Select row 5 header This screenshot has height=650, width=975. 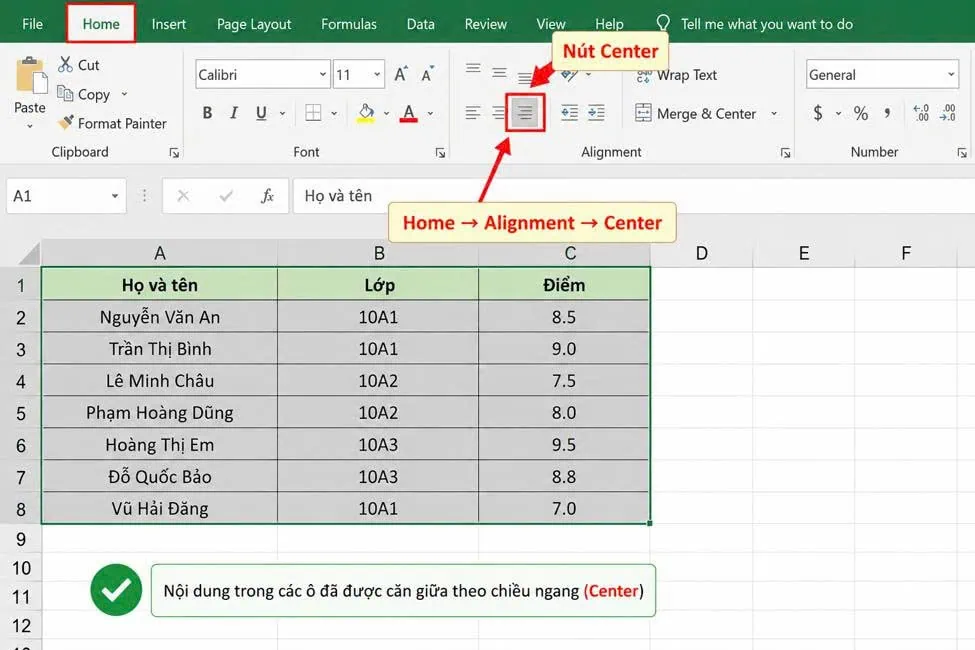point(21,413)
